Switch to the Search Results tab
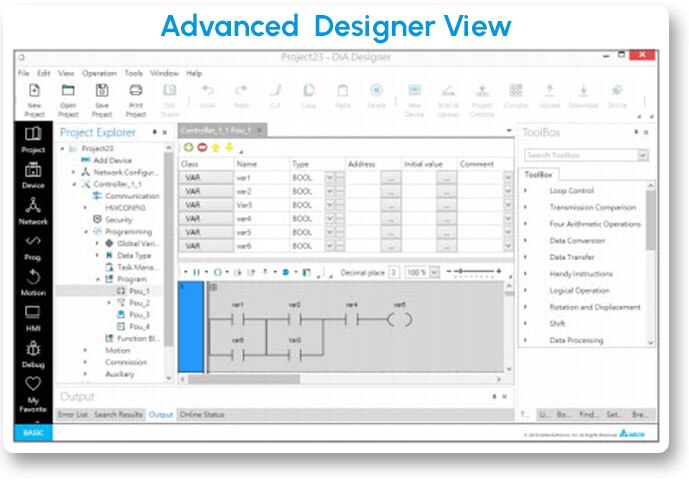The image size is (689, 480). tap(118, 415)
